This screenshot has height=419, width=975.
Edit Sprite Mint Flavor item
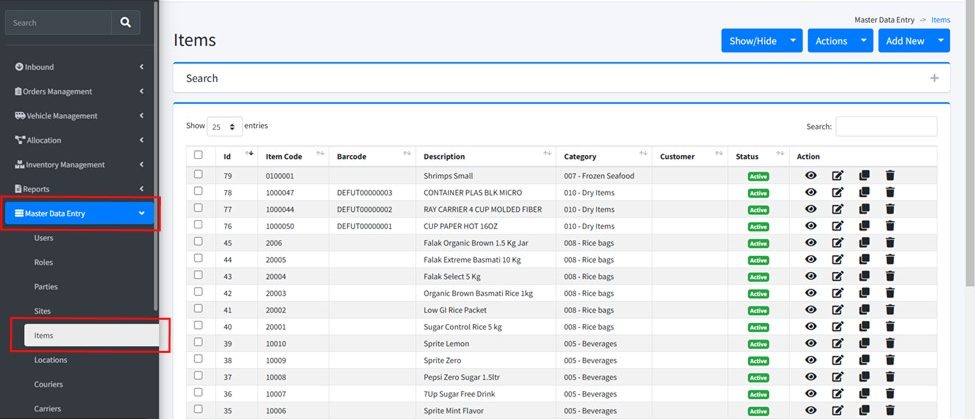coord(838,410)
